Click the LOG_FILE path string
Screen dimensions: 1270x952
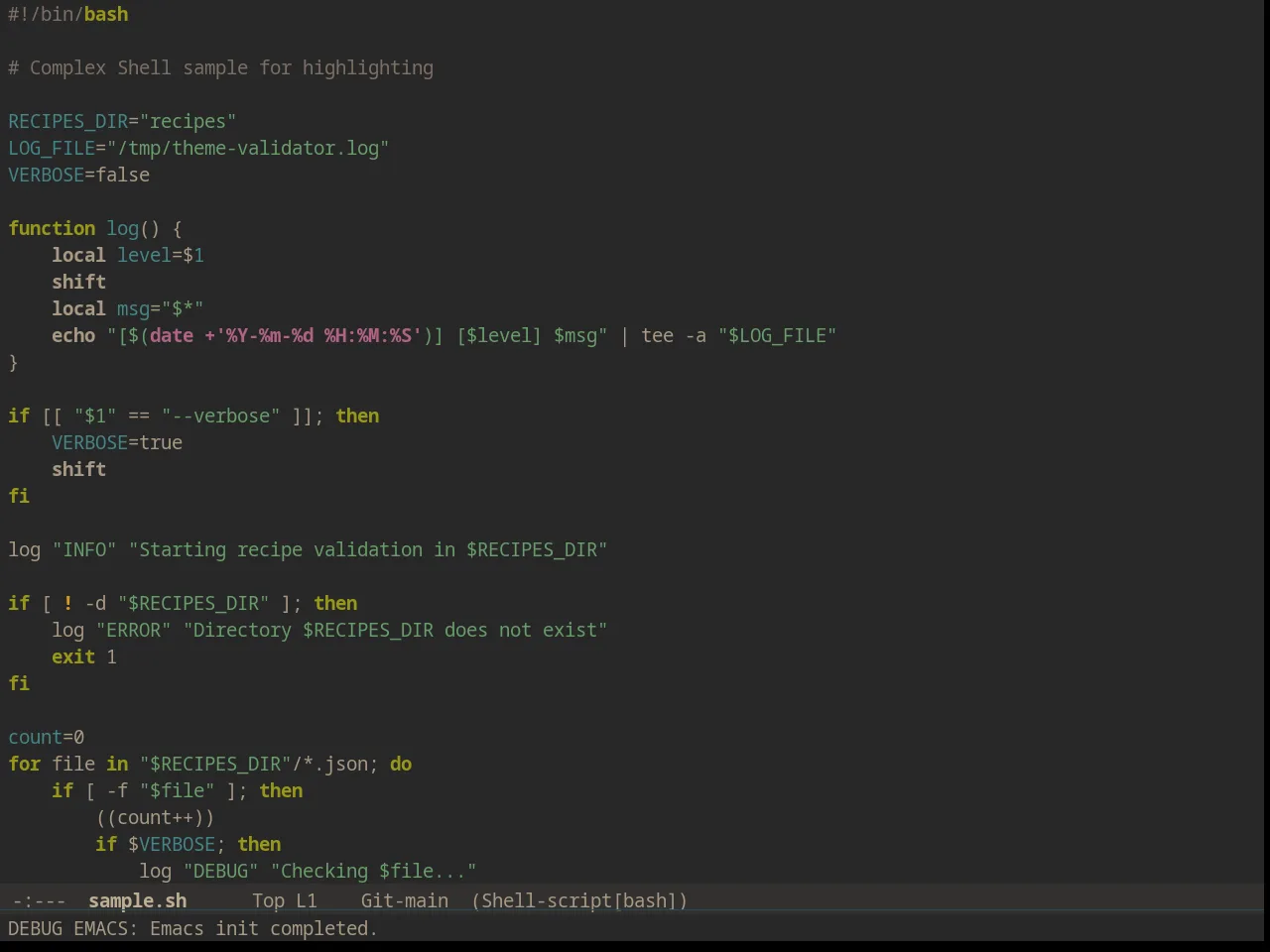pyautogui.click(x=248, y=148)
